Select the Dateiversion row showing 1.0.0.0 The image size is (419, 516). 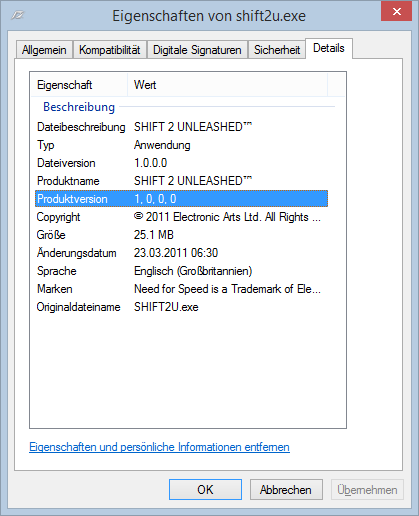pos(181,163)
